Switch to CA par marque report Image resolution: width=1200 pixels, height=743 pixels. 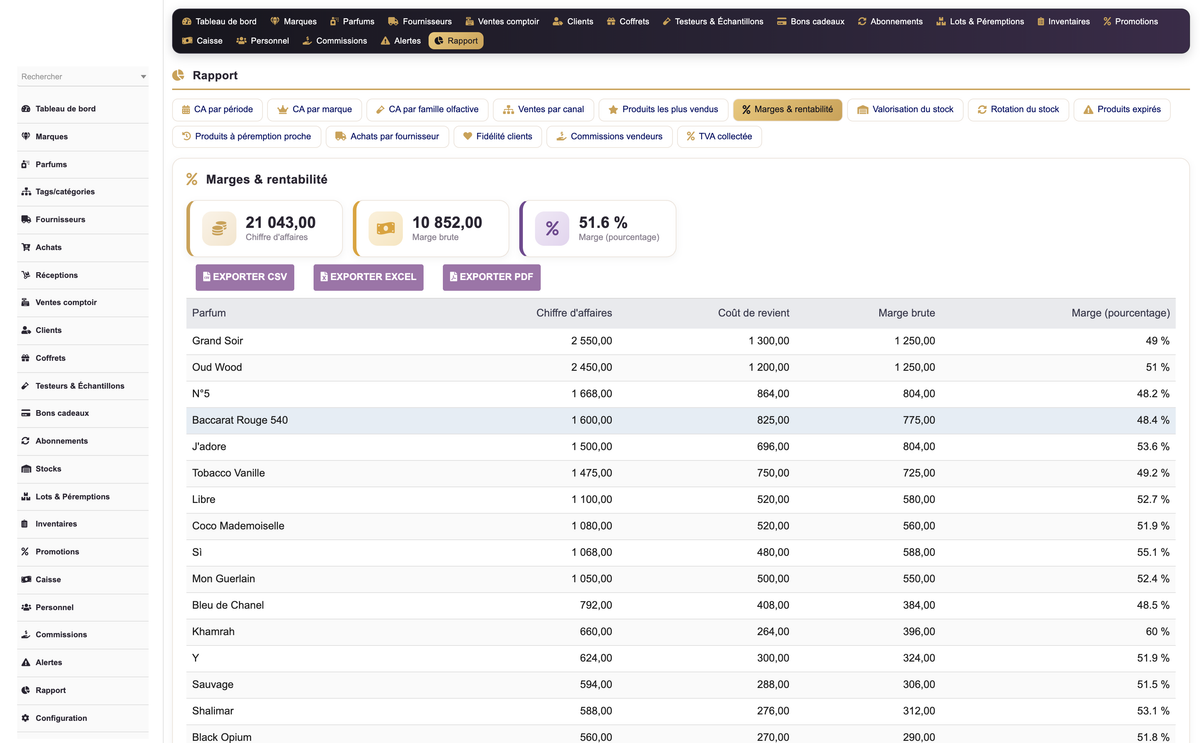[x=314, y=109]
